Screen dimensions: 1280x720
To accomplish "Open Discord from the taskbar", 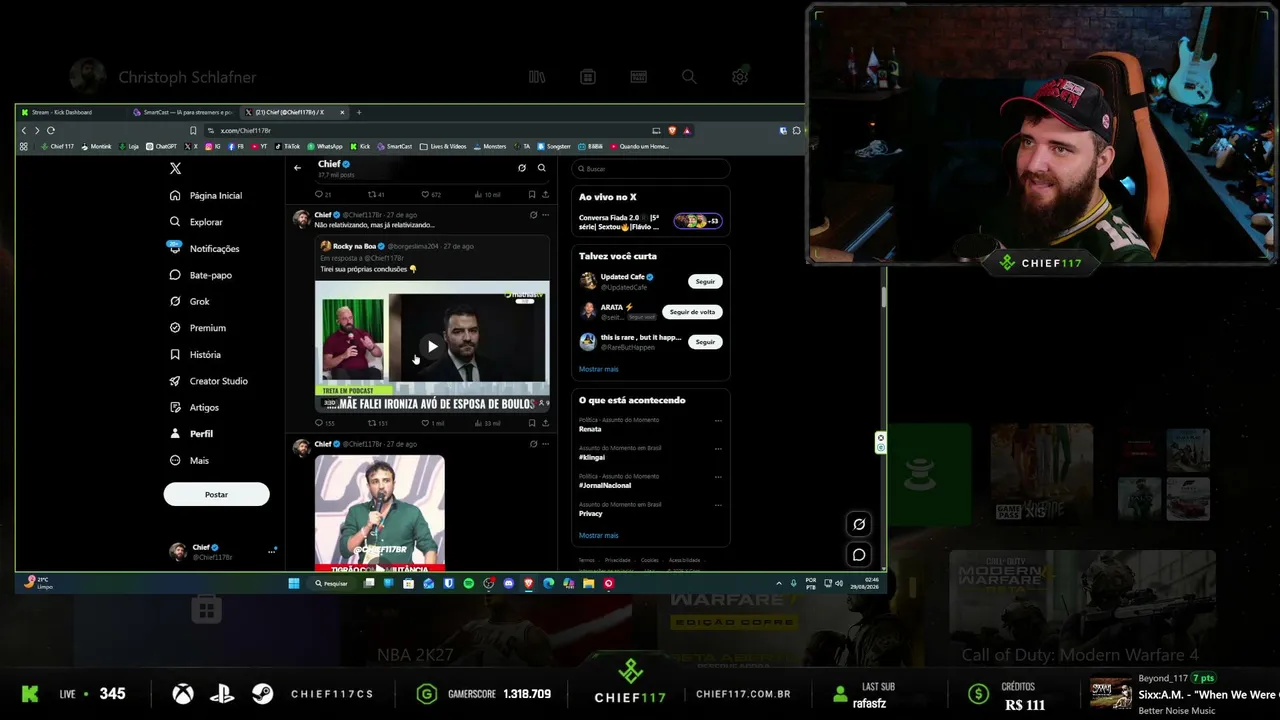I will 509,583.
